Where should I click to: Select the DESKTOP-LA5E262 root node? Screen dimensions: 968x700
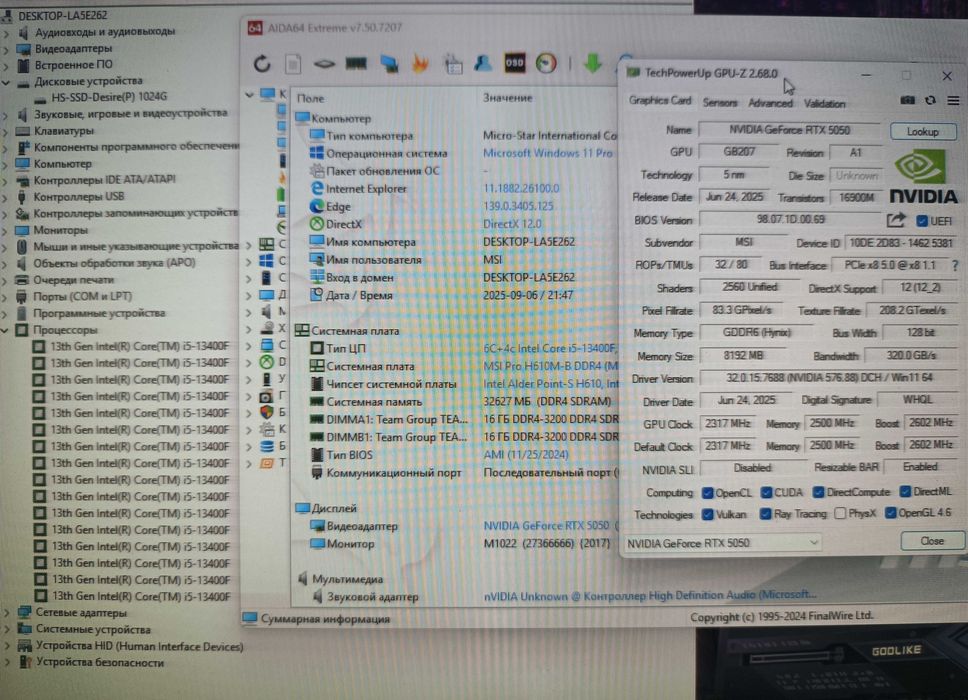coord(62,15)
